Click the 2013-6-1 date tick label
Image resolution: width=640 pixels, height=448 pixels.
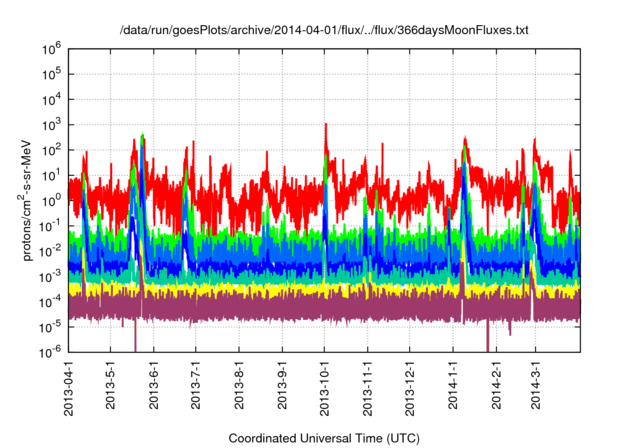[x=153, y=385]
